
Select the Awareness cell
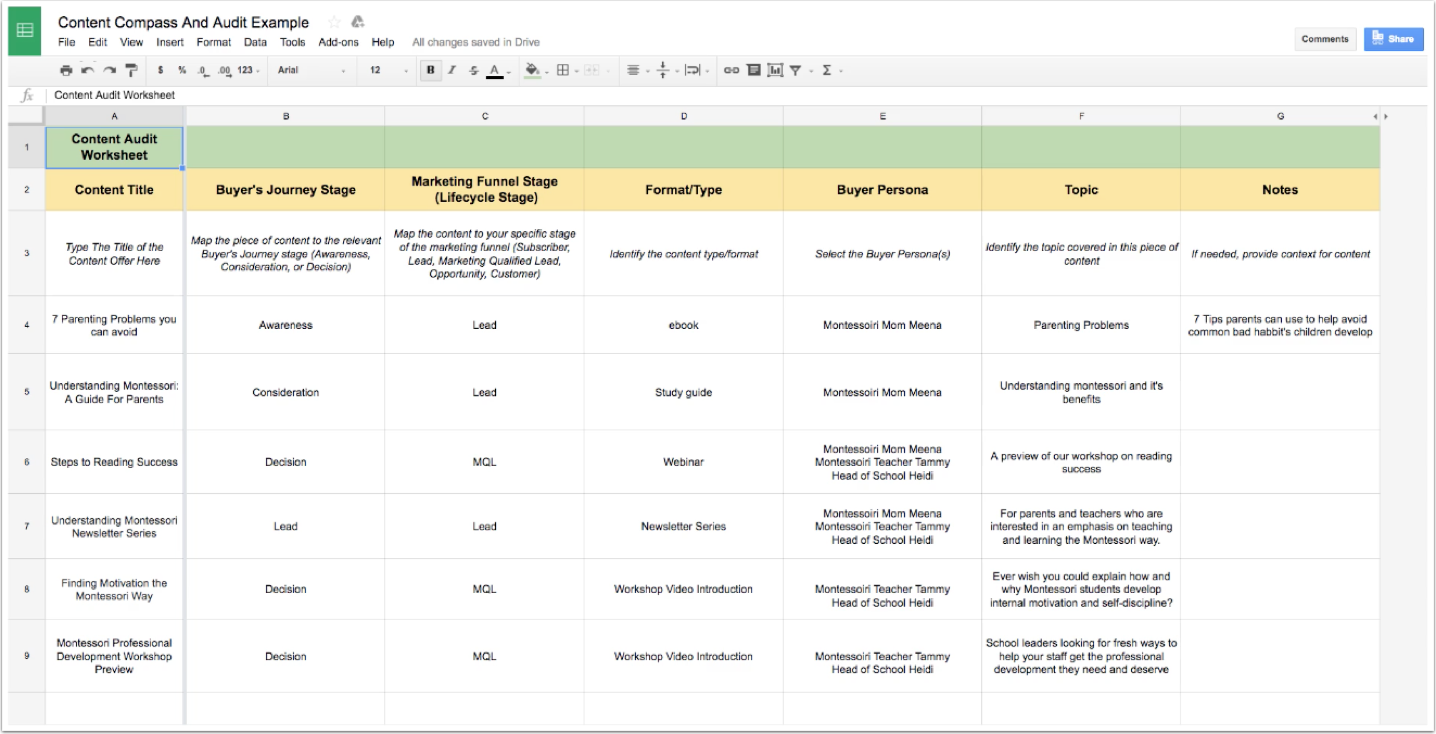tap(285, 325)
